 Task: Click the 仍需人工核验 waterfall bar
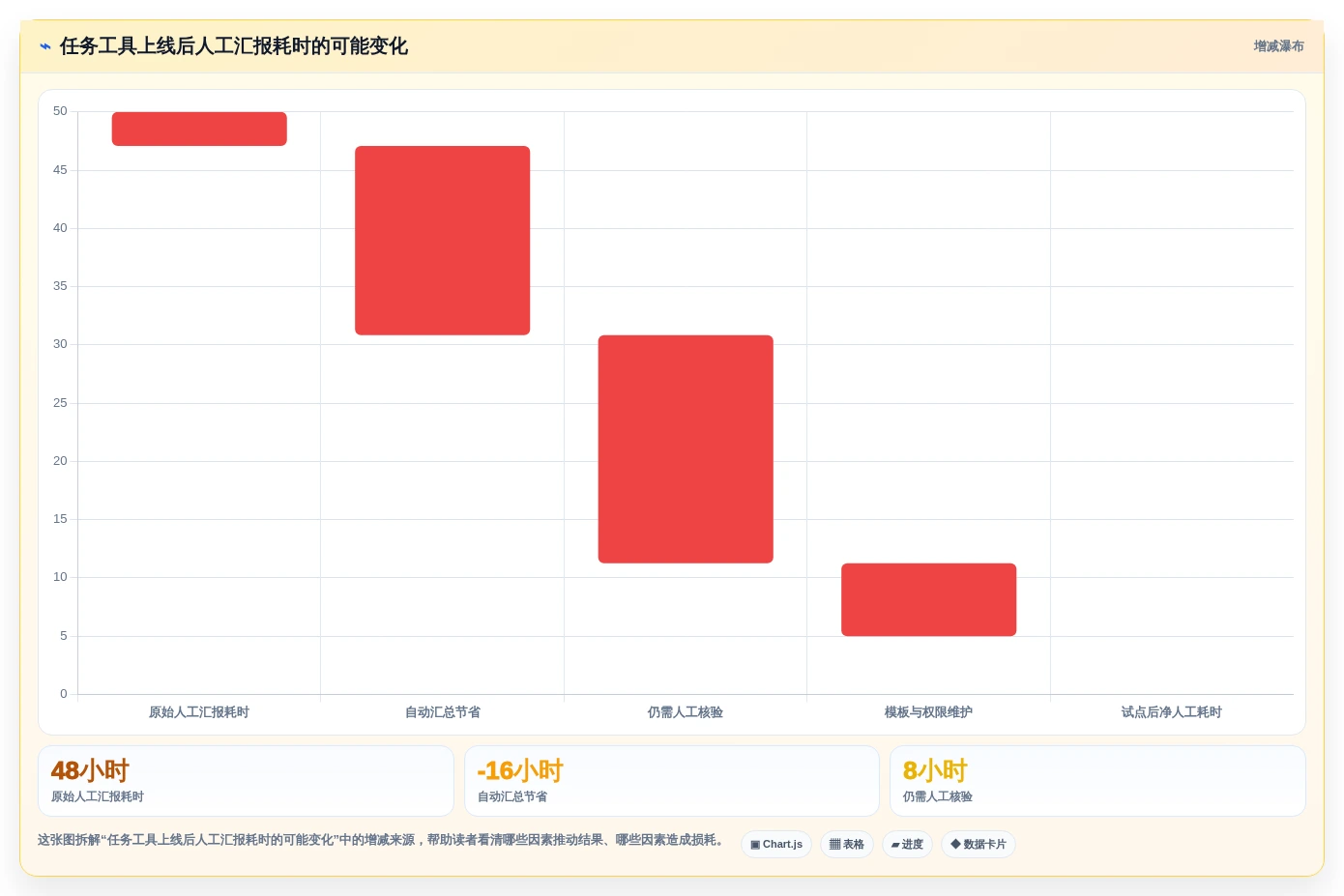[686, 449]
